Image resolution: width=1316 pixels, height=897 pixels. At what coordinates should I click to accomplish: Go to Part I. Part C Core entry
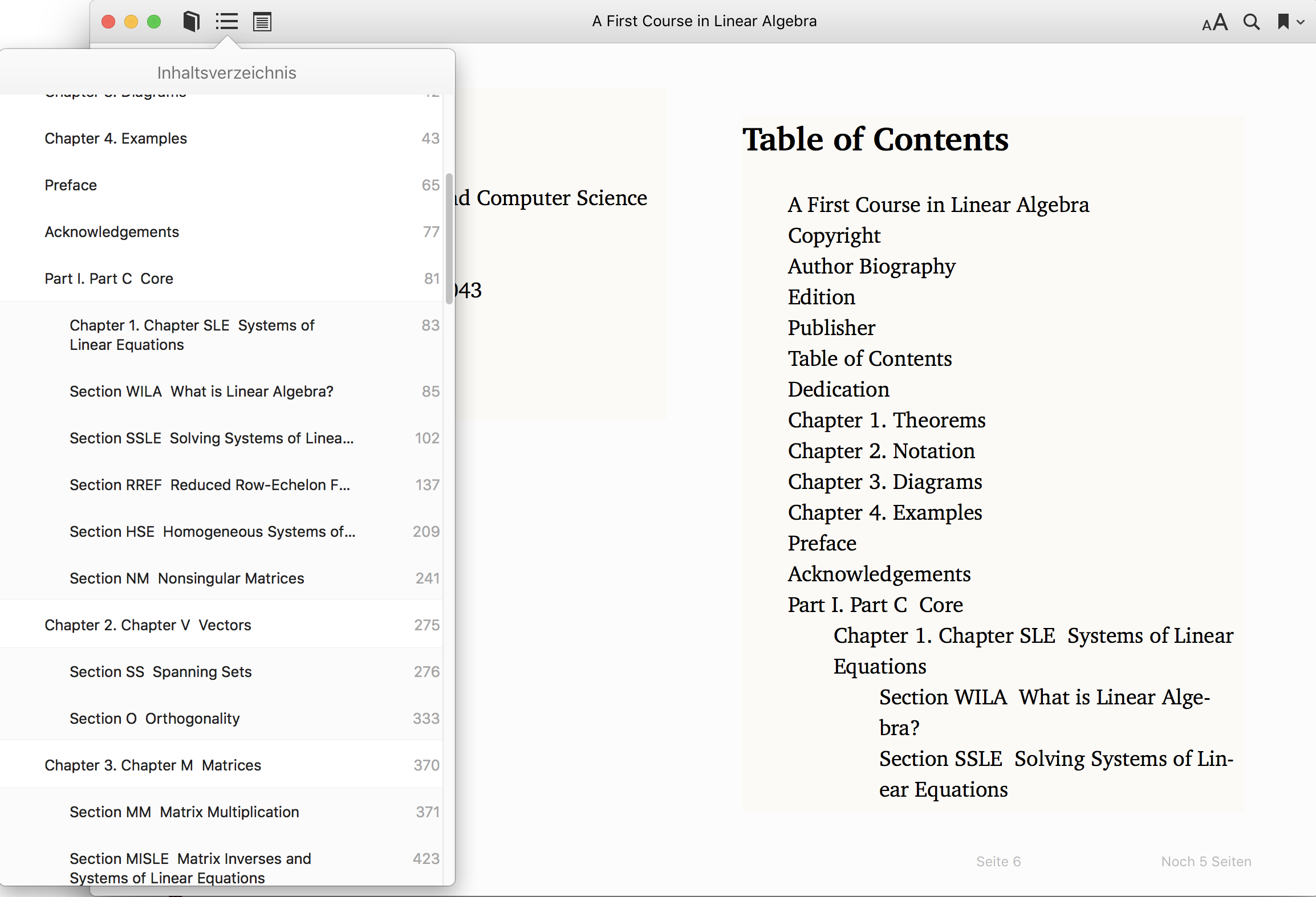[x=109, y=279]
